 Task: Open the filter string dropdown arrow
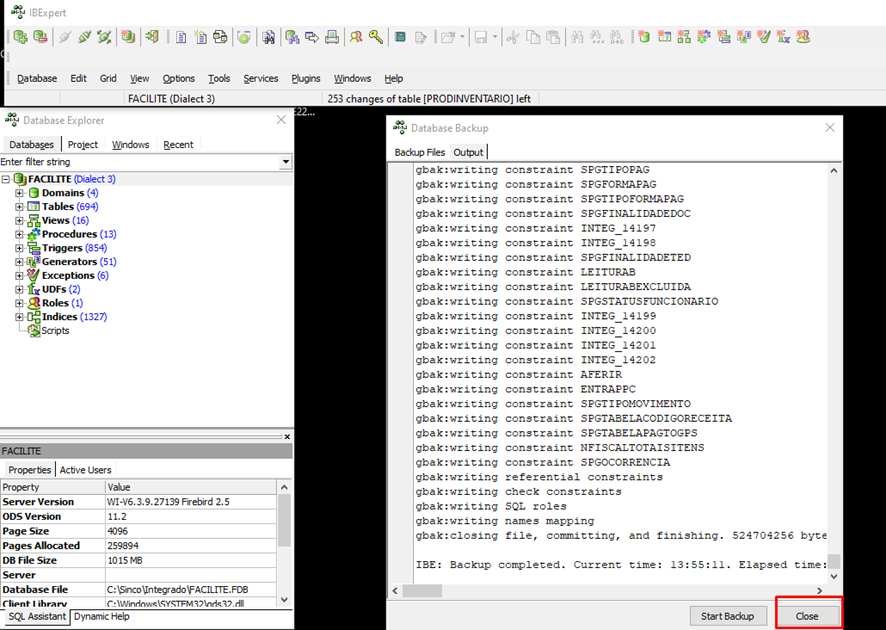tap(286, 162)
